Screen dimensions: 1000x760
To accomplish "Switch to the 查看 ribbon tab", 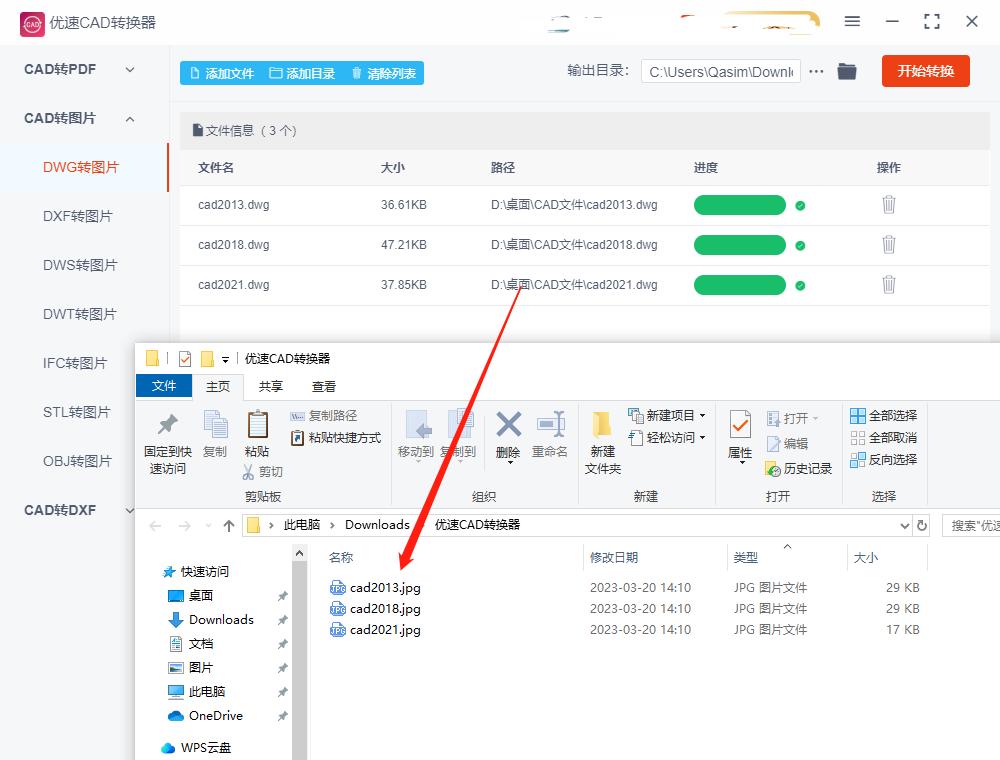I will pos(324,386).
